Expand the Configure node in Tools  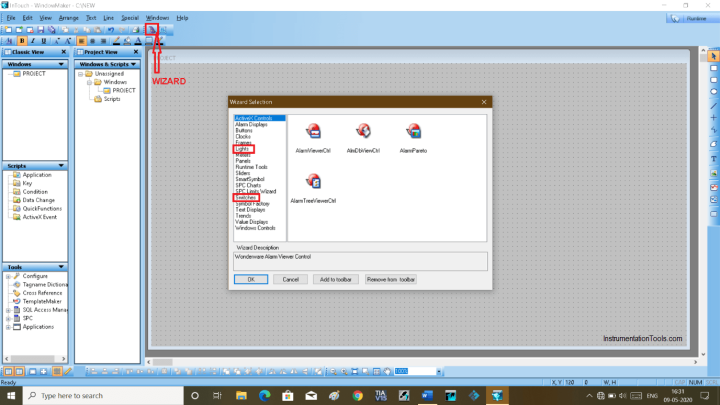pos(9,276)
